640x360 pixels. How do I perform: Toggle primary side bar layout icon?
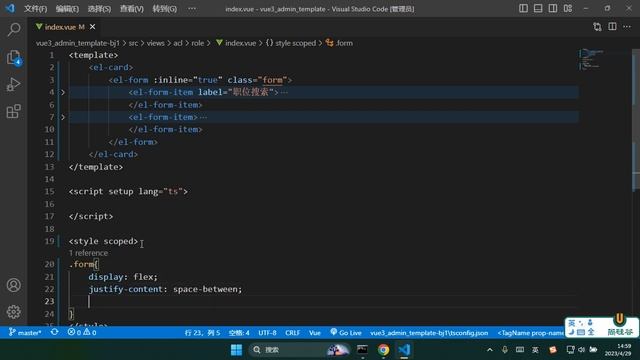[x=523, y=9]
